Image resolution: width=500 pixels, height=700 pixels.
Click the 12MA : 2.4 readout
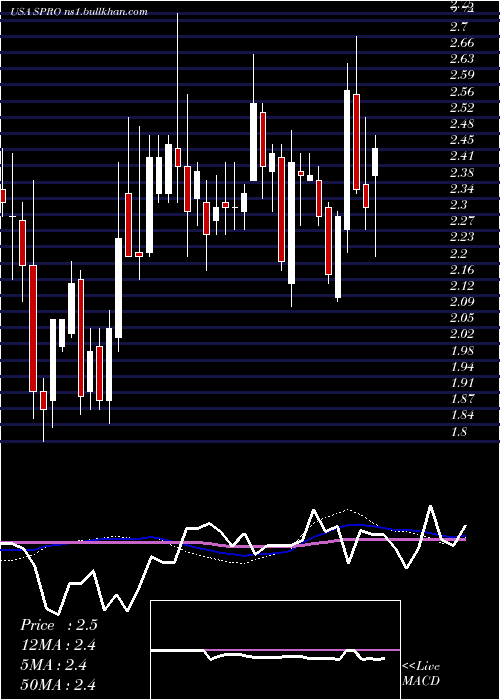tap(58, 645)
